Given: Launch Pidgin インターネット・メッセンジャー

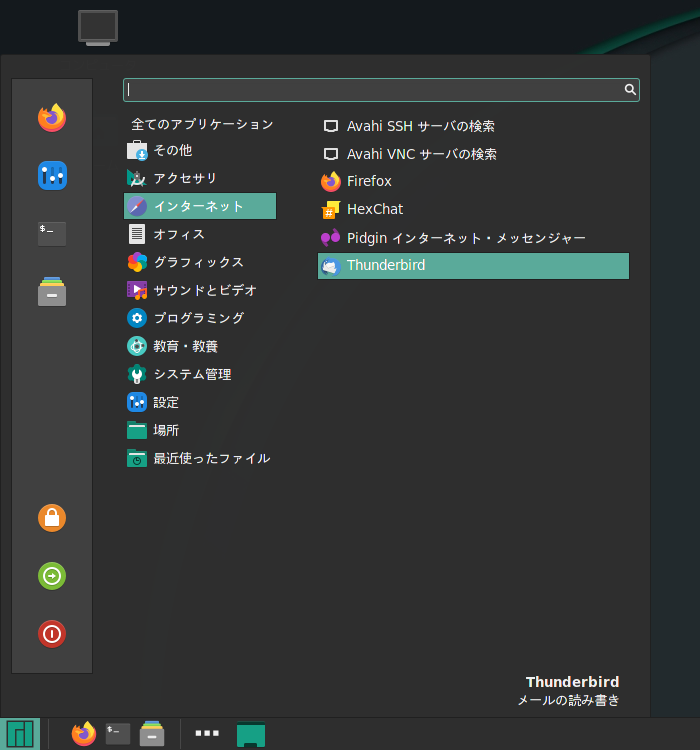Looking at the screenshot, I should click(x=473, y=238).
